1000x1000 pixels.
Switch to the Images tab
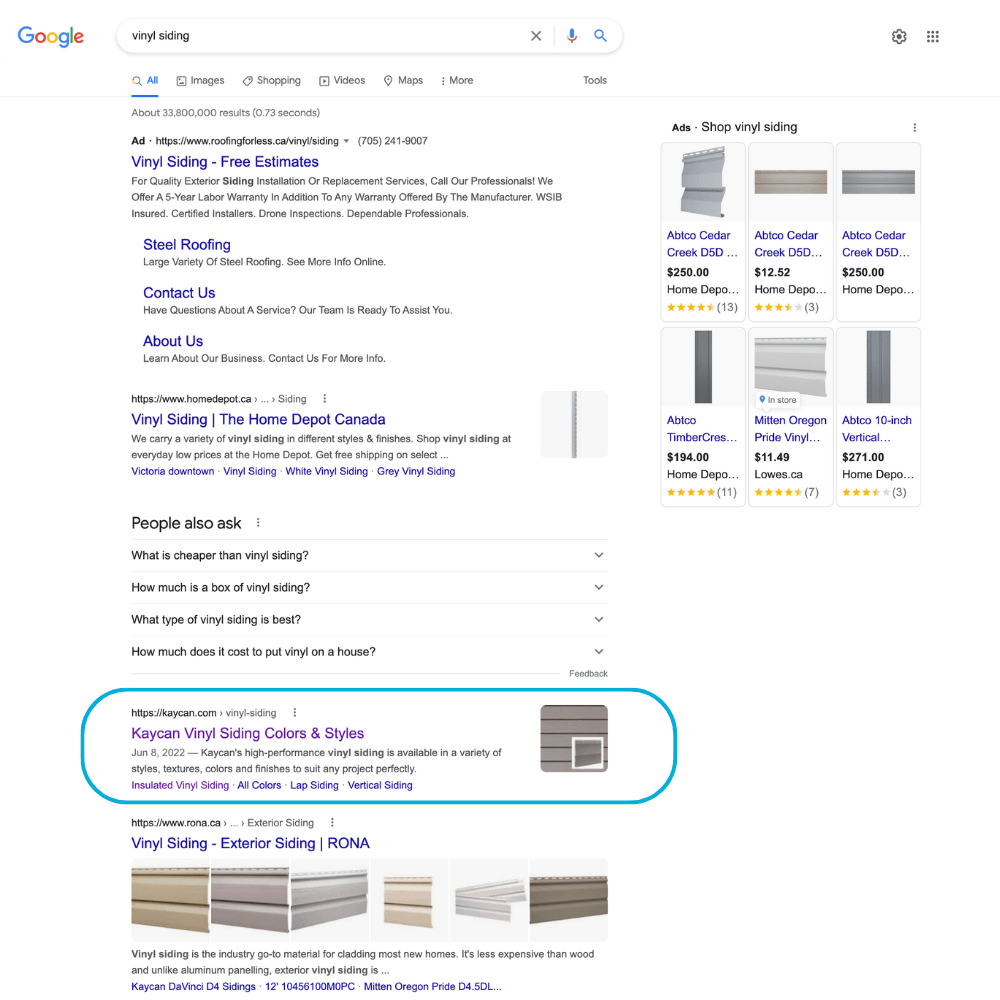pos(200,80)
